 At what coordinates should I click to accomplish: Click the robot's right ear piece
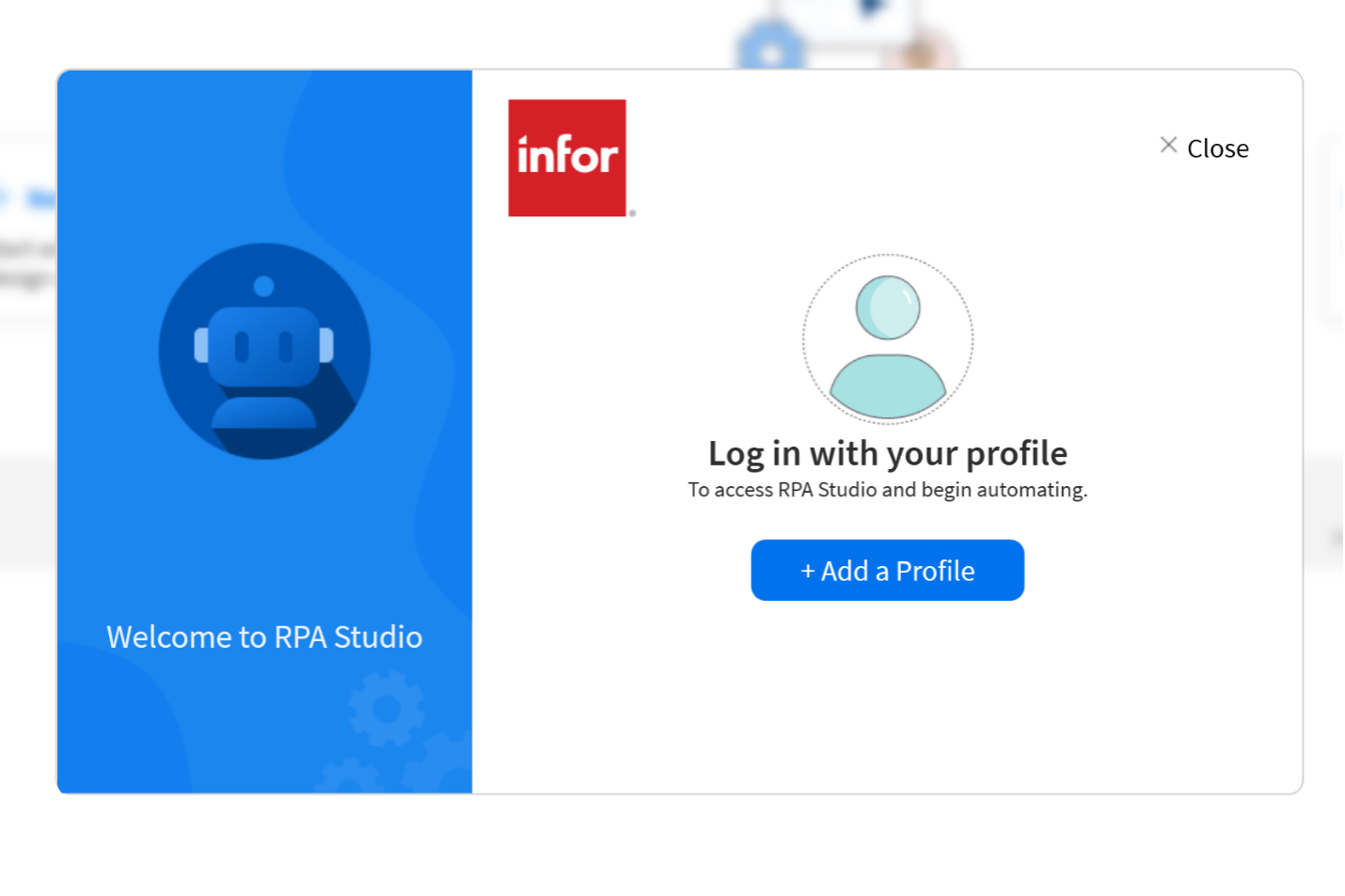point(326,344)
